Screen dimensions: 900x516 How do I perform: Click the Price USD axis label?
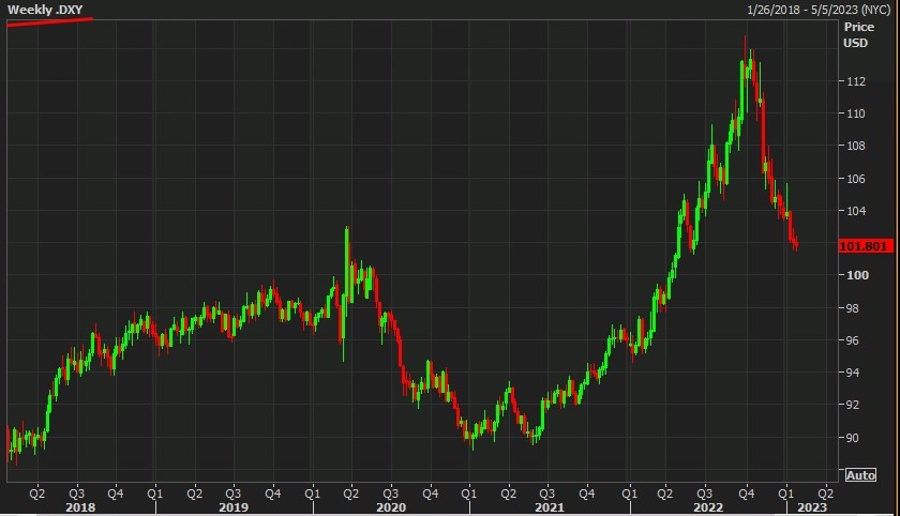859,35
